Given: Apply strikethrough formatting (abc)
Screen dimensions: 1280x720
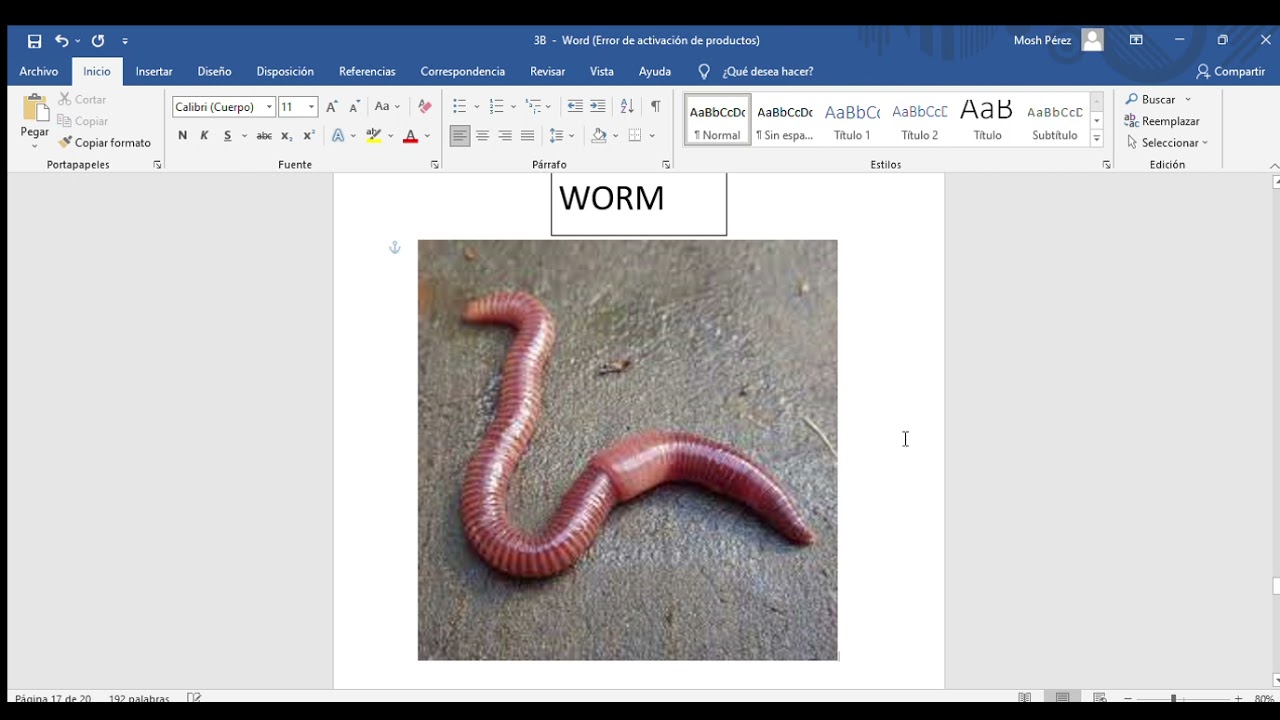Looking at the screenshot, I should click(264, 136).
